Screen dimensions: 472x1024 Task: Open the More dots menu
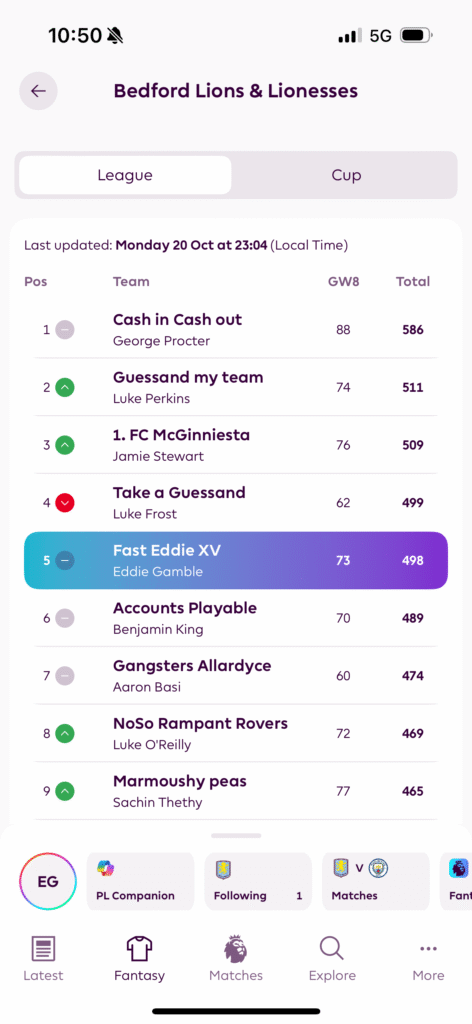tap(428, 949)
